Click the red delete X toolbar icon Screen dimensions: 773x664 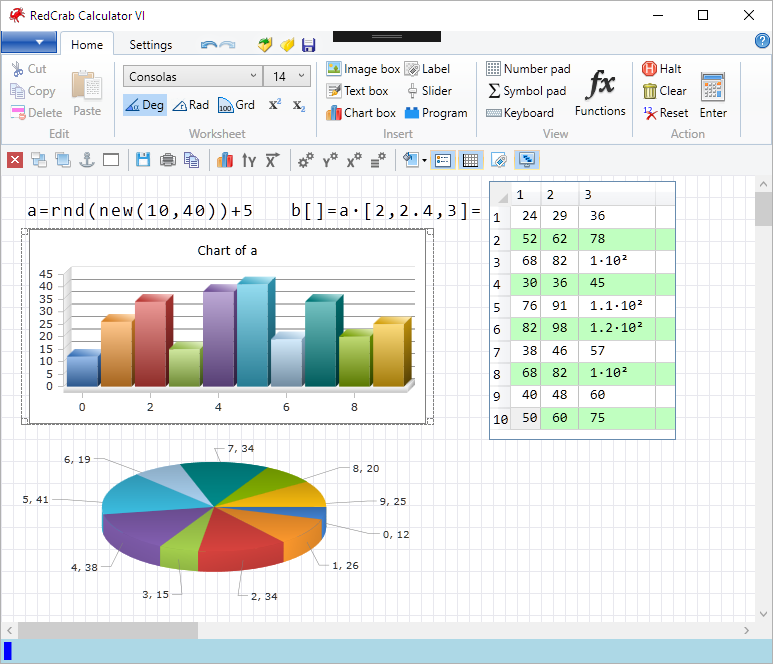(x=15, y=160)
